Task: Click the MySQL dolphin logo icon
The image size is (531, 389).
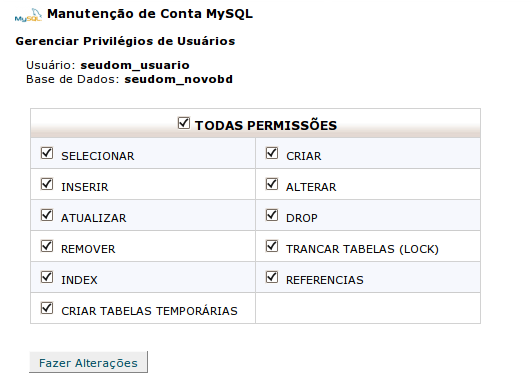Action: 28,16
